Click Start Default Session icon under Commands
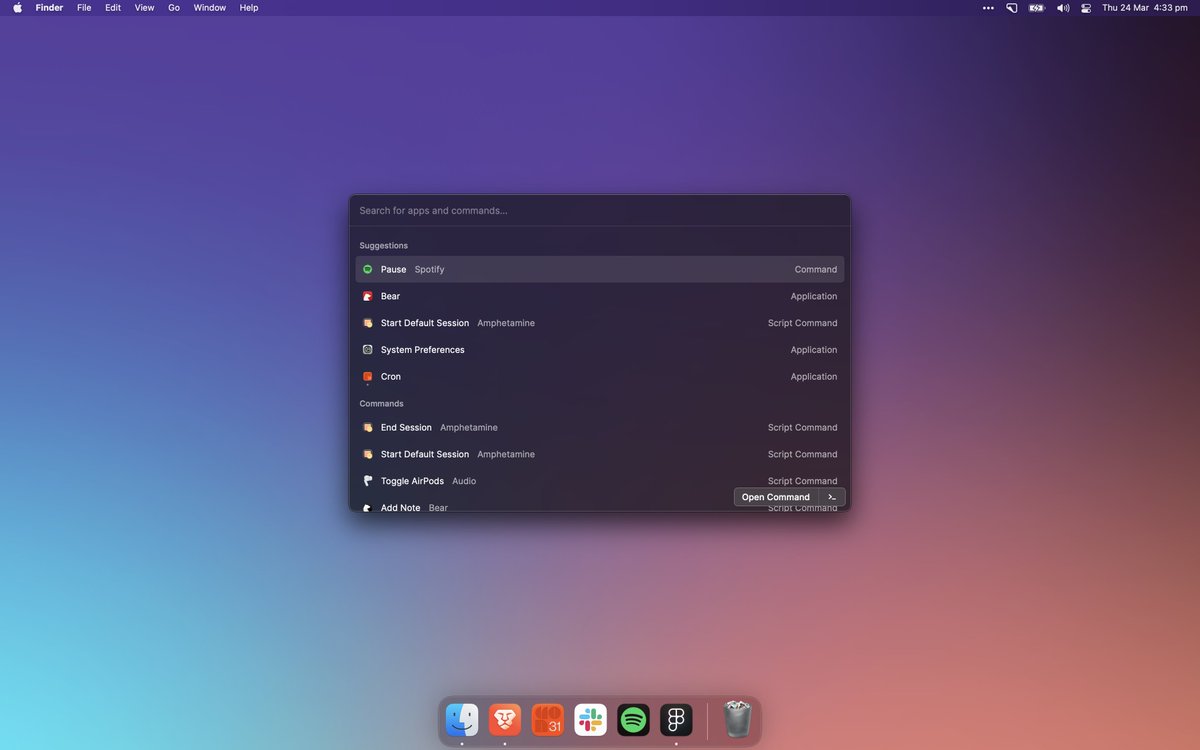The width and height of the screenshot is (1200, 750). pyautogui.click(x=367, y=454)
